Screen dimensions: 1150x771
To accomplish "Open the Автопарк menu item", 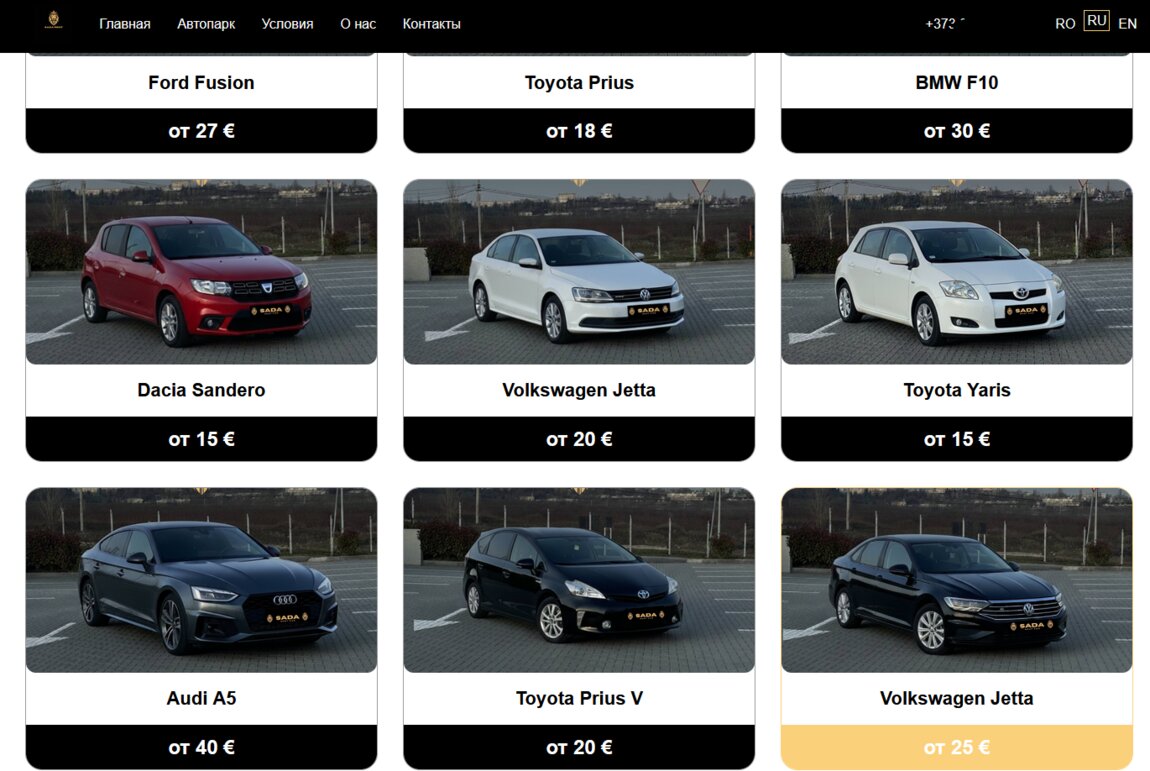I will point(206,24).
